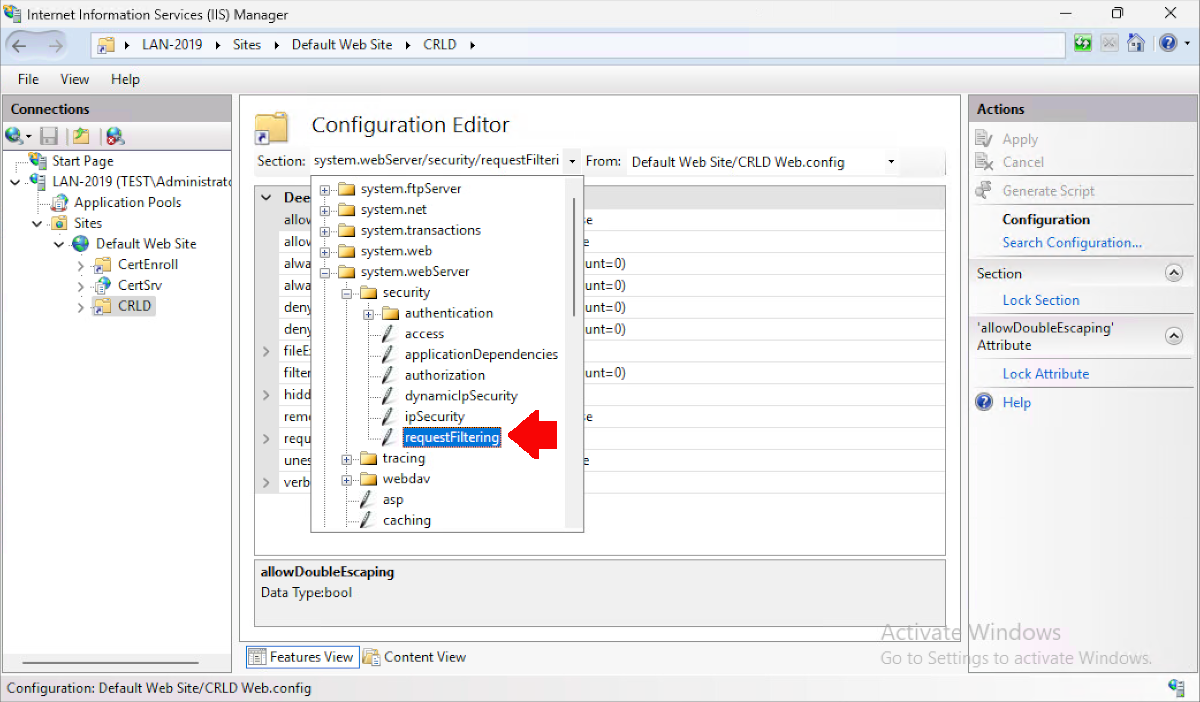Select the Sites node in the Connections tree
This screenshot has height=702, width=1200.
tap(88, 223)
